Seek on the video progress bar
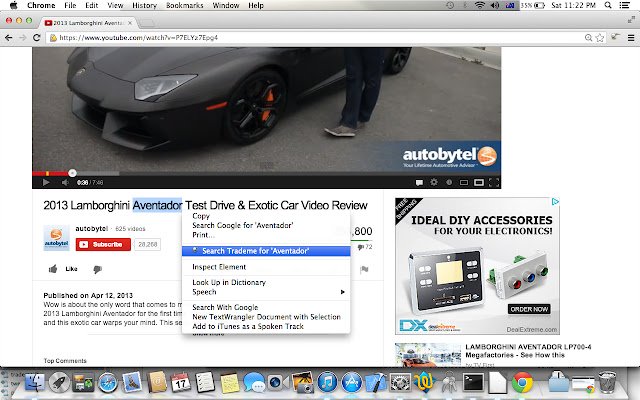The height and width of the screenshot is (400, 640). point(267,173)
